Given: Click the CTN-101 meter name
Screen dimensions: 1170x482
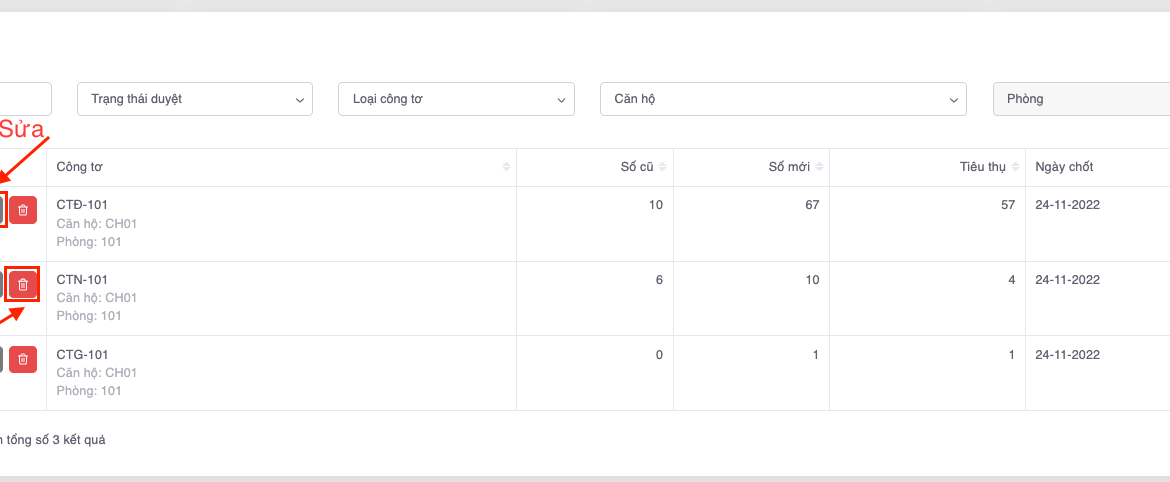Looking at the screenshot, I should [82, 280].
